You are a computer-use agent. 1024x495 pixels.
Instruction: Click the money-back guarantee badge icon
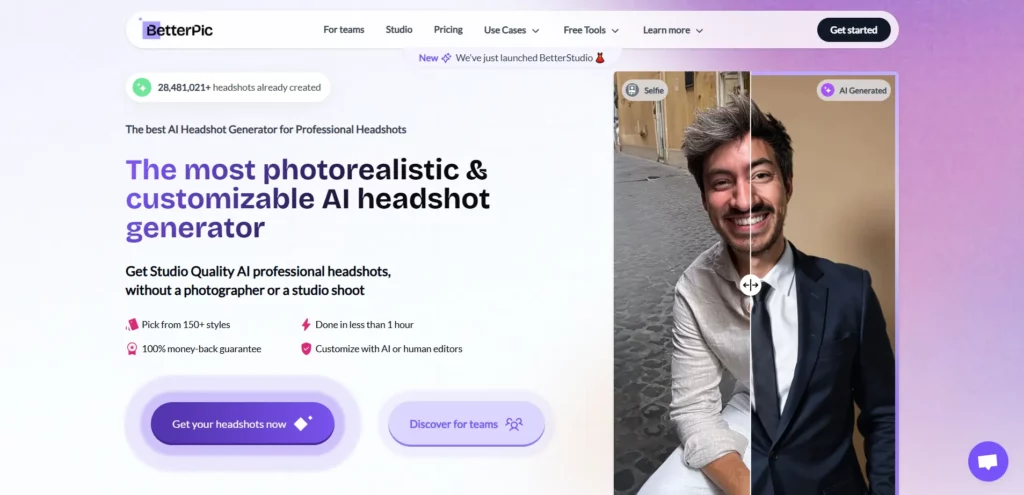click(x=132, y=349)
